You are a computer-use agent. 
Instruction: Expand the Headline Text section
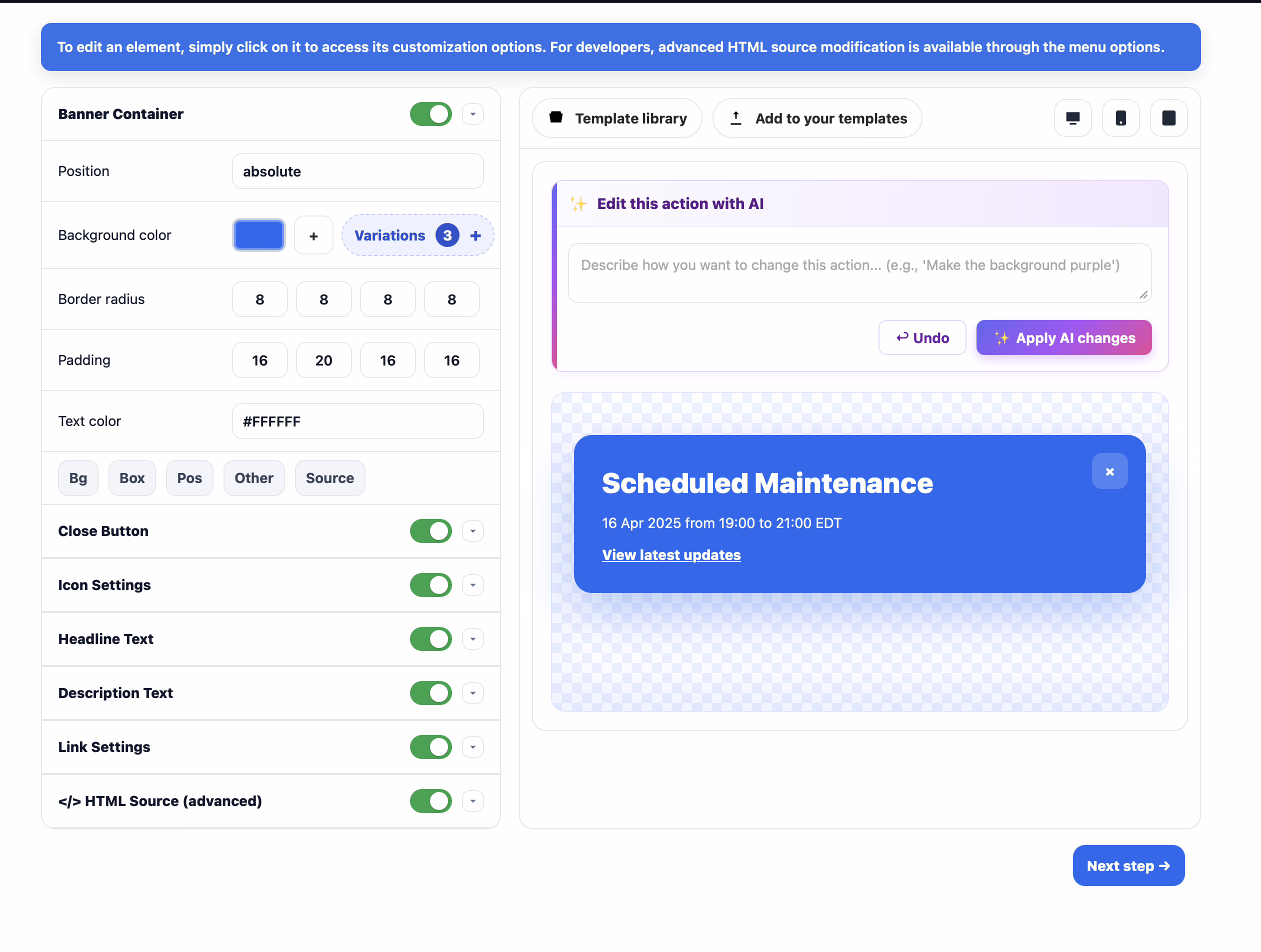472,639
